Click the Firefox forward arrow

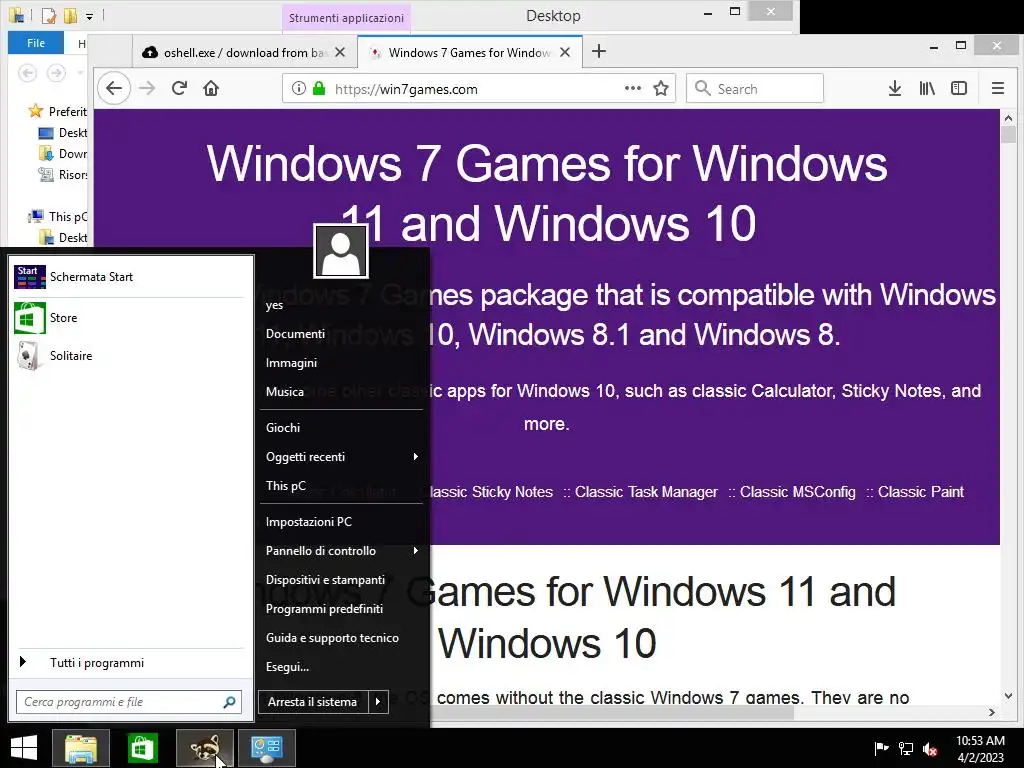(148, 88)
